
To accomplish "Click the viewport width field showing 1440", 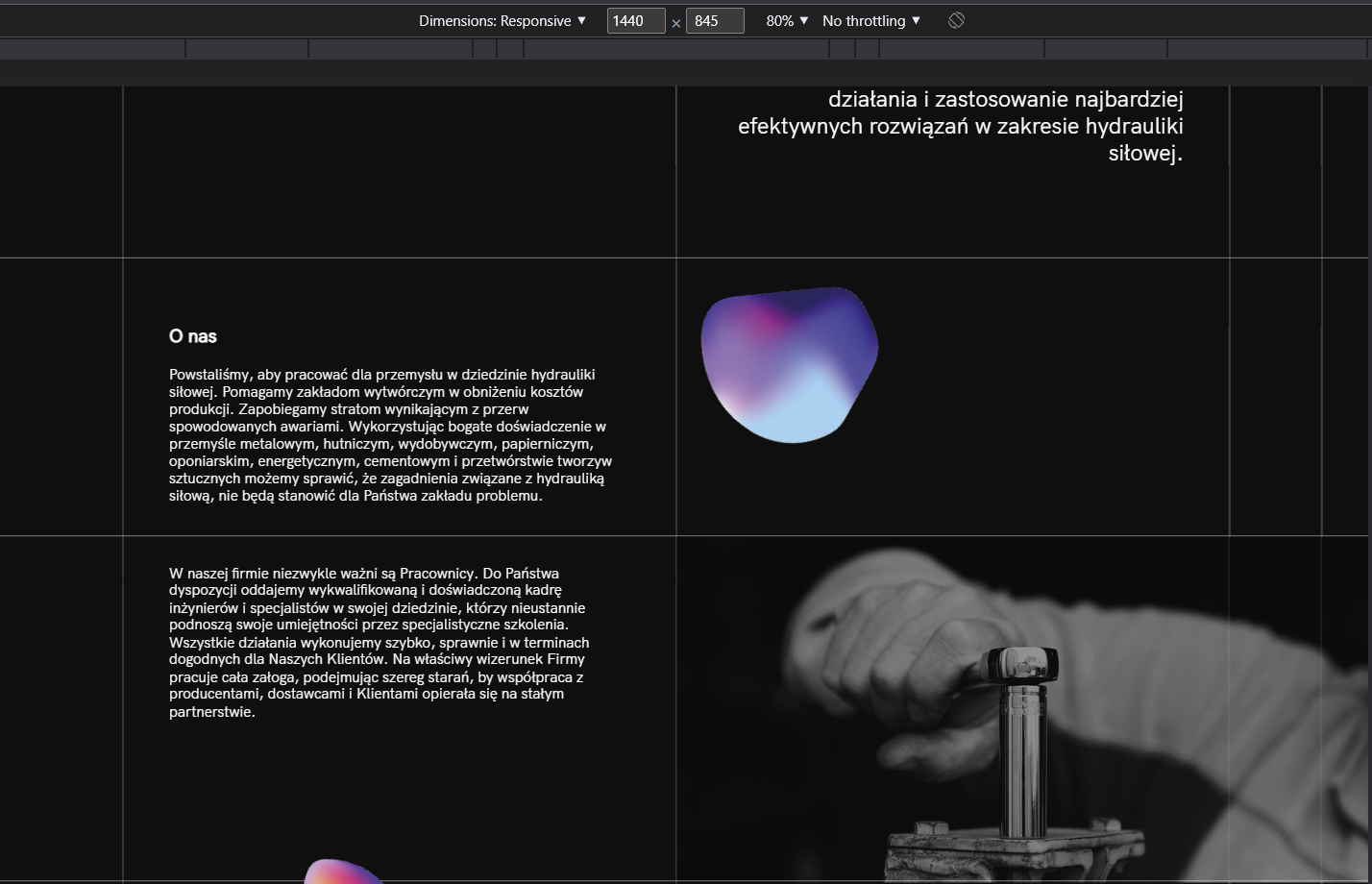I will tap(635, 20).
